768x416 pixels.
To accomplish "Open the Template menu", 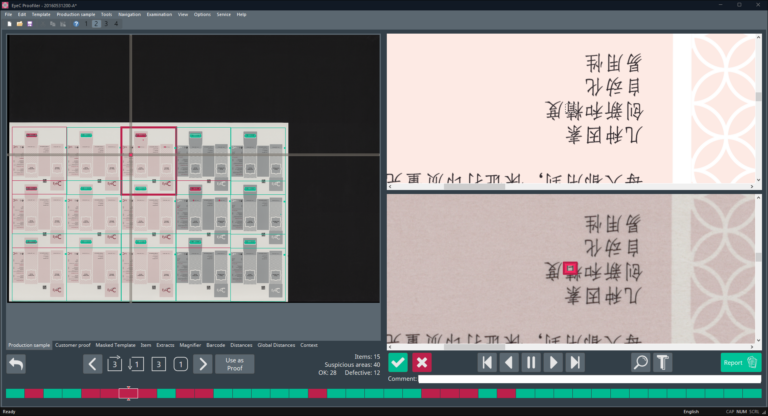I will point(41,15).
